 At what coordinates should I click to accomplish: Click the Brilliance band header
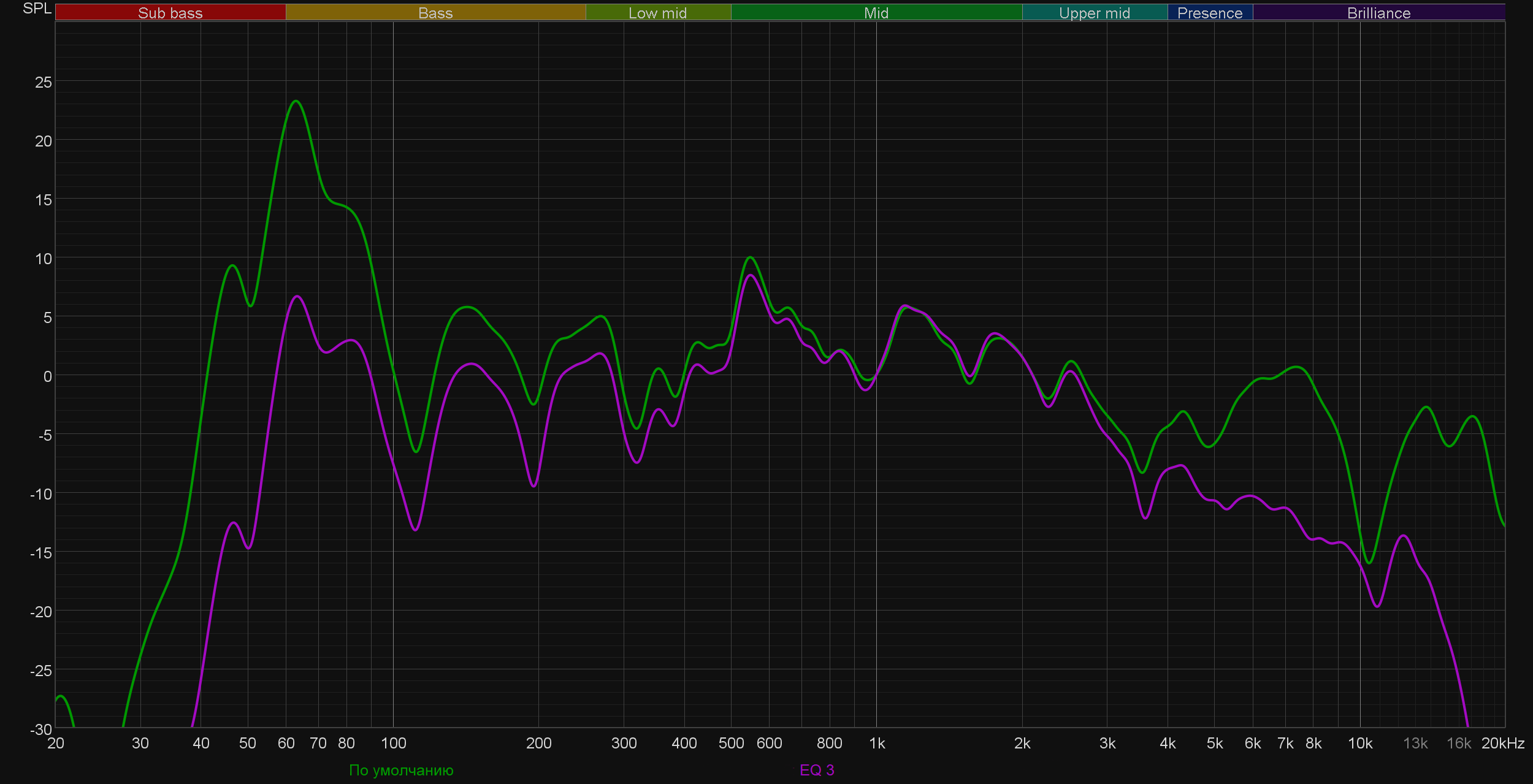coord(1378,13)
